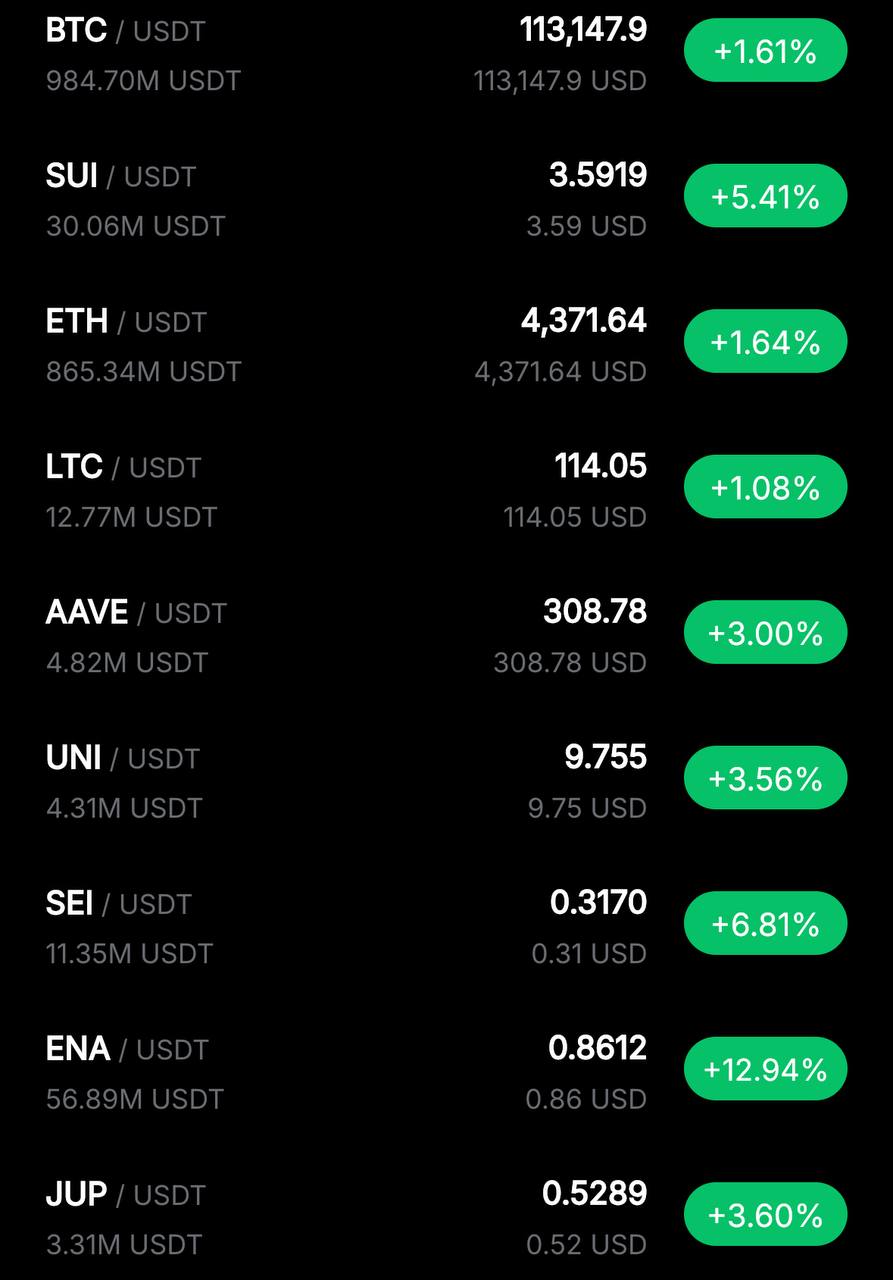Tap the +1.08% badge for LTC
This screenshot has height=1280, width=893.
(765, 488)
